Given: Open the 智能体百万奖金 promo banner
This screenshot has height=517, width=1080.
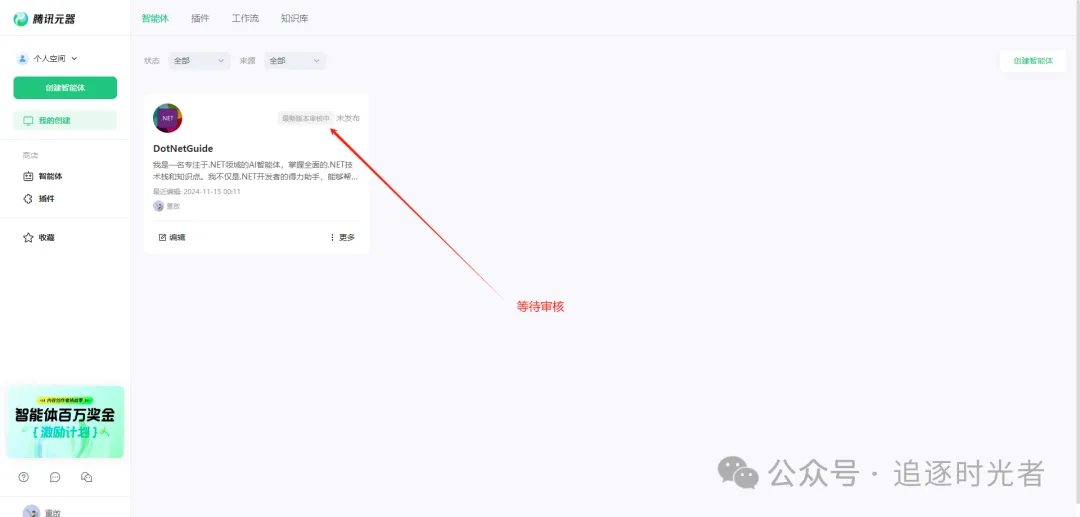Looking at the screenshot, I should point(65,422).
